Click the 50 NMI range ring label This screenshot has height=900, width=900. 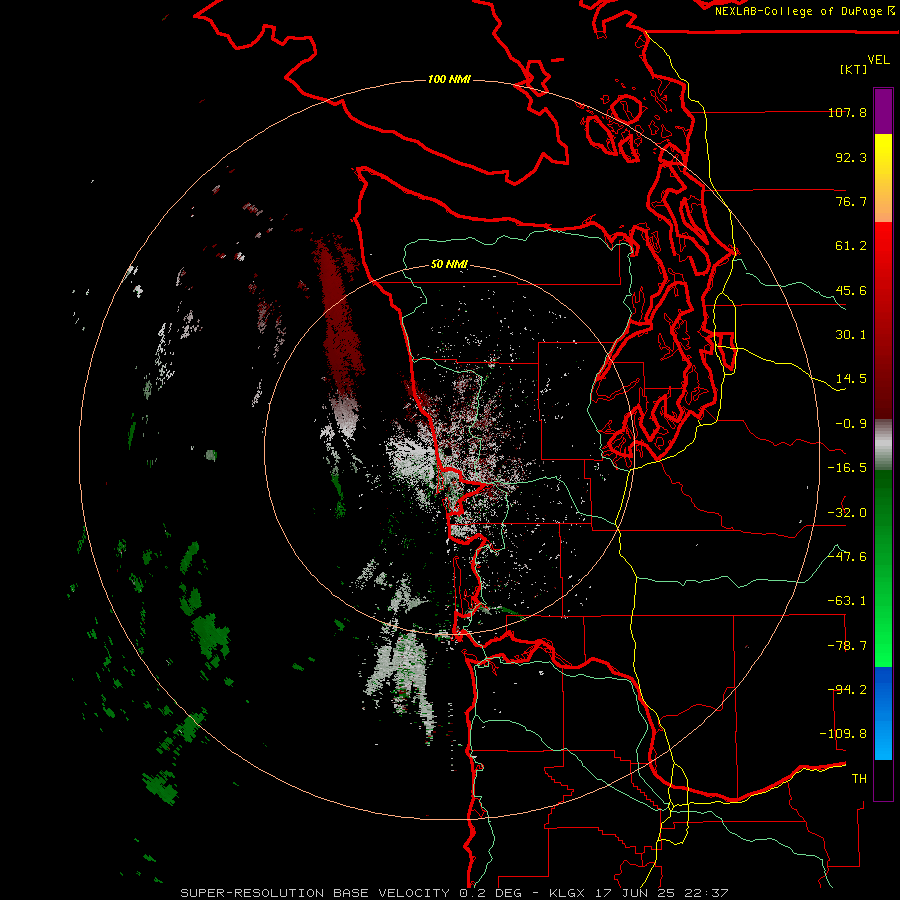(x=449, y=264)
